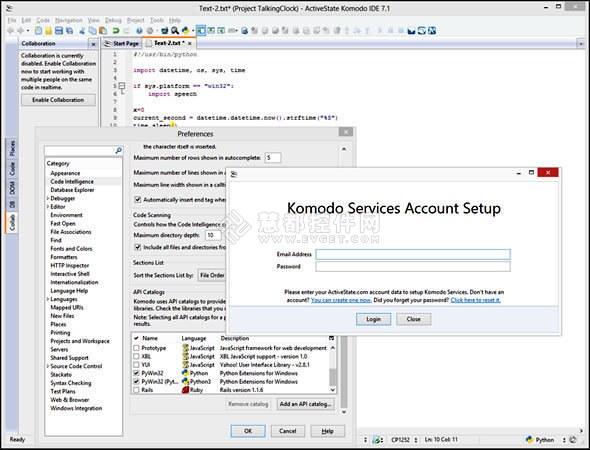Click the Back navigation arrow in the toolbar
590x450 pixels.
[x=11, y=30]
